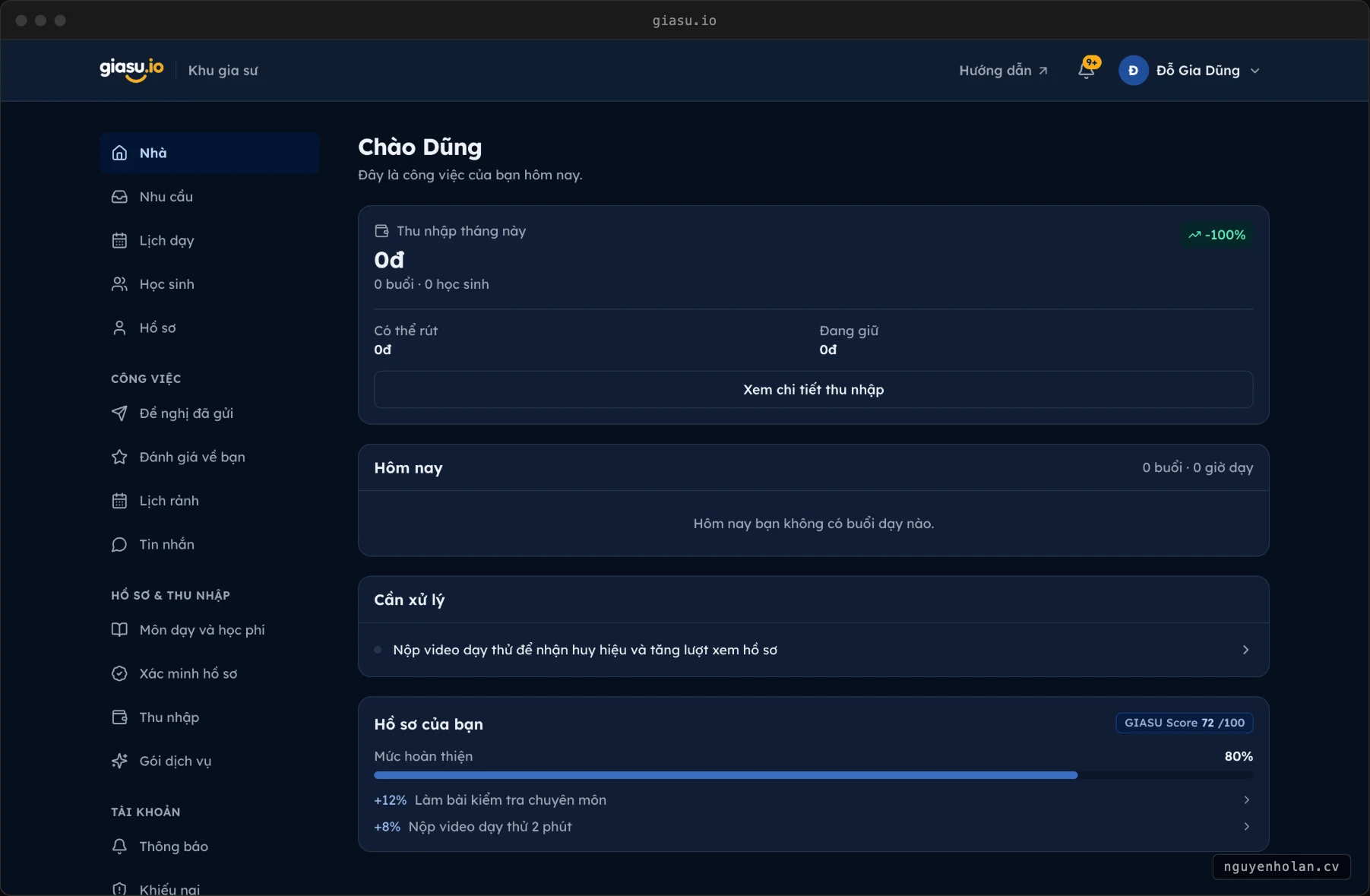Click the calendar icon beside Lịch dạy
This screenshot has height=896, width=1370.
click(119, 240)
